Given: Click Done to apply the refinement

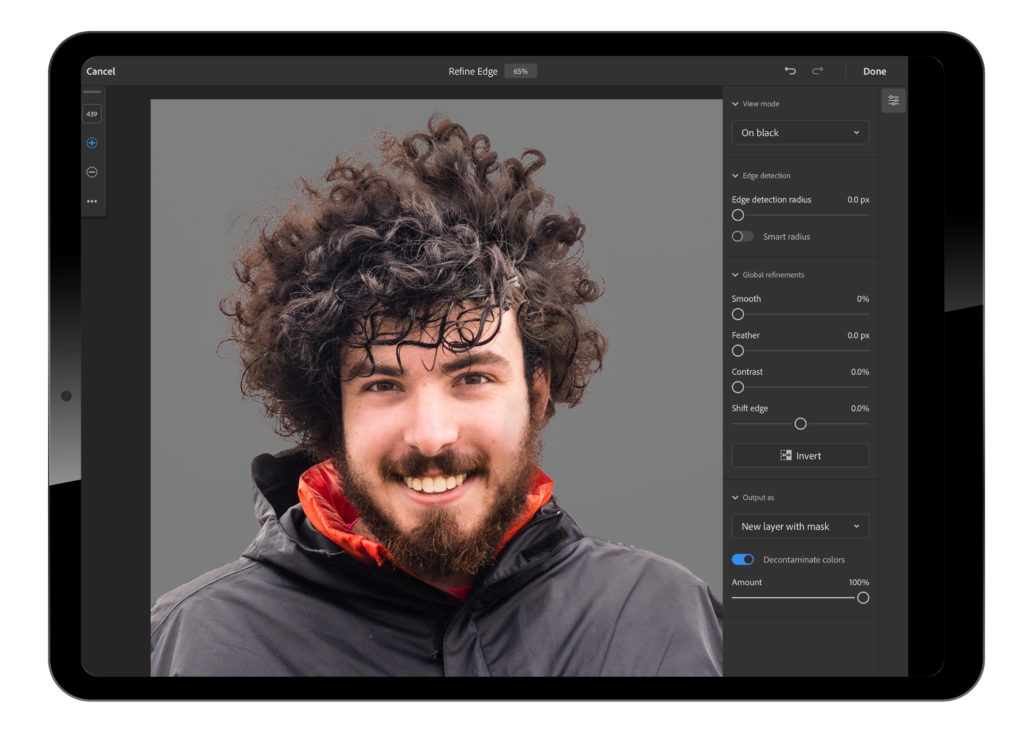Looking at the screenshot, I should point(874,71).
